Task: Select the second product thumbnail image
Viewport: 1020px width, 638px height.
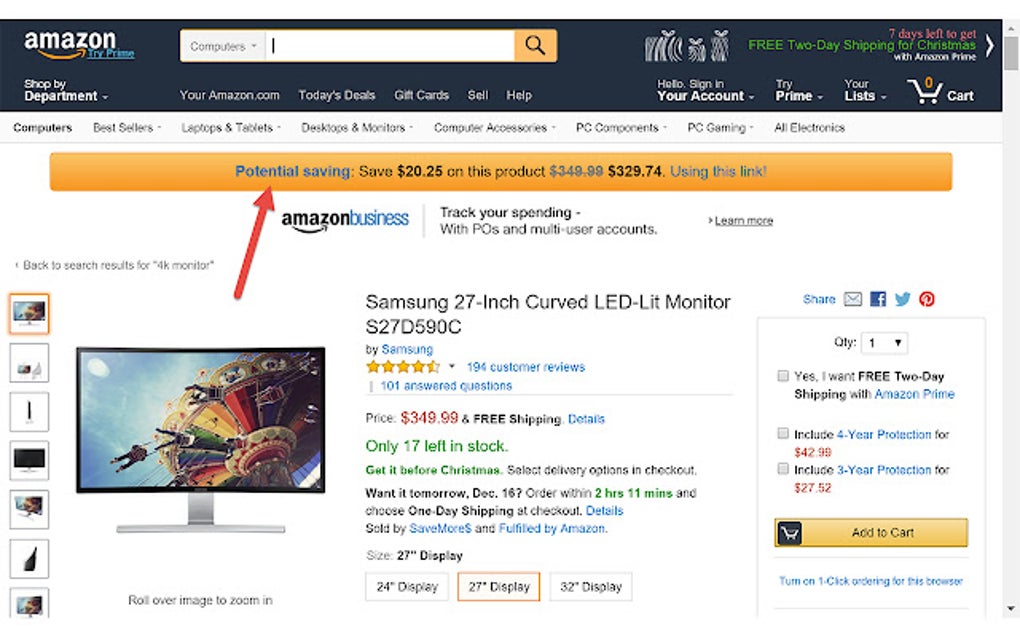Action: [29, 363]
